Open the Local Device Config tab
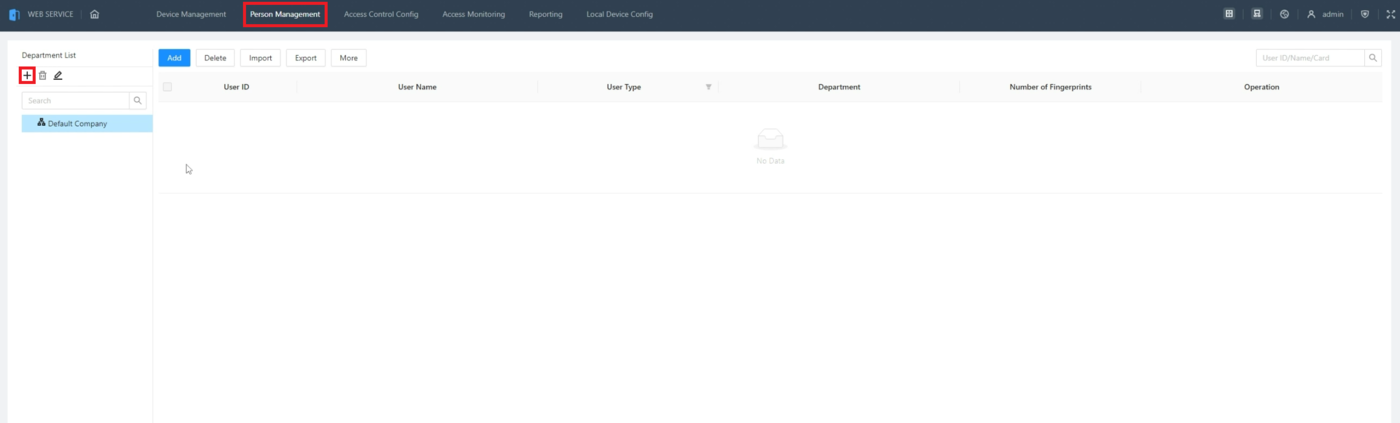This screenshot has height=423, width=1400. point(620,14)
